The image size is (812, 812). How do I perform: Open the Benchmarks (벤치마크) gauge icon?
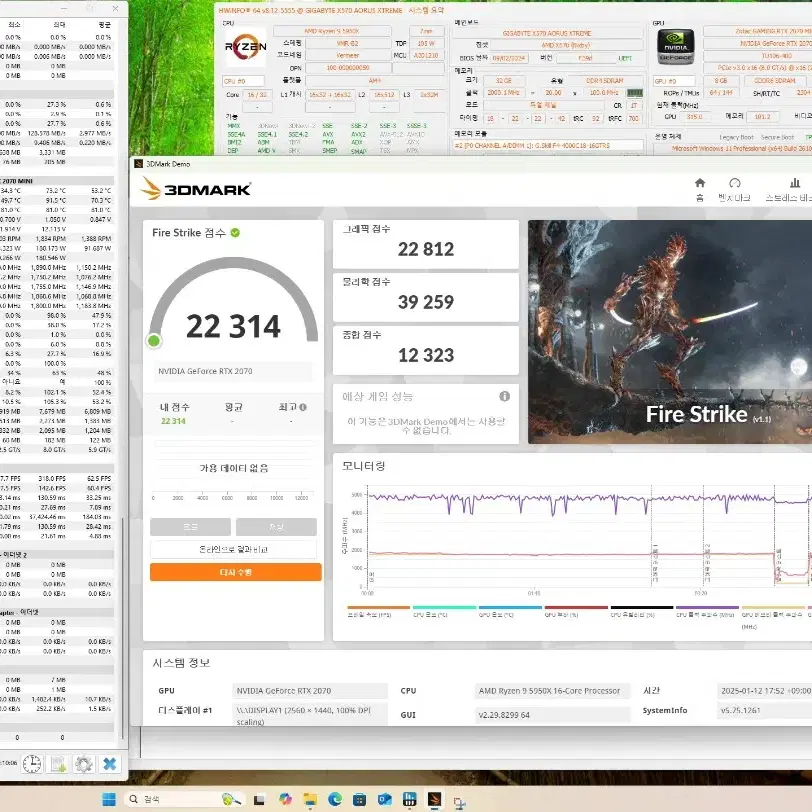[x=734, y=183]
